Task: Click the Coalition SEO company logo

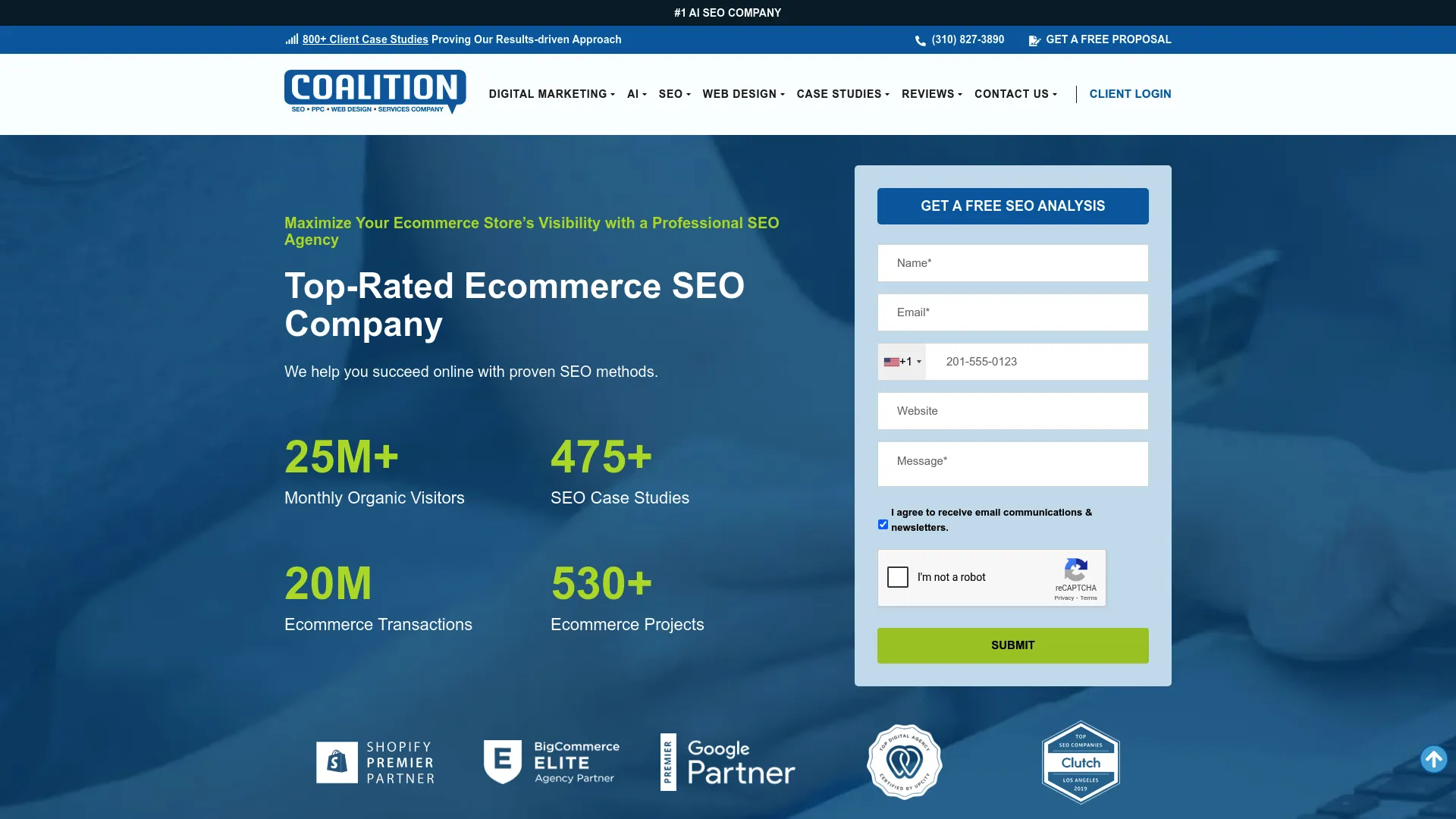Action: pos(375,93)
